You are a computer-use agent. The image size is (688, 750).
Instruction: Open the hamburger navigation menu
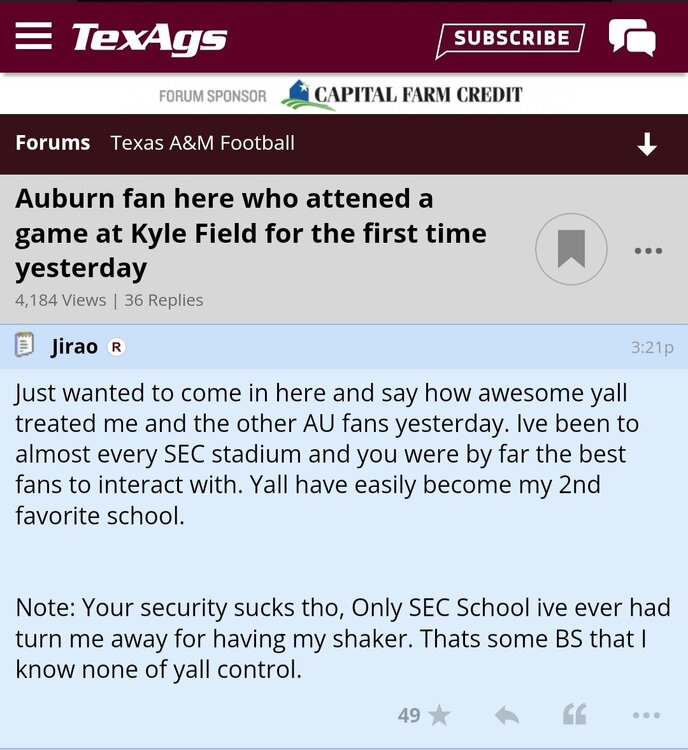pos(34,37)
